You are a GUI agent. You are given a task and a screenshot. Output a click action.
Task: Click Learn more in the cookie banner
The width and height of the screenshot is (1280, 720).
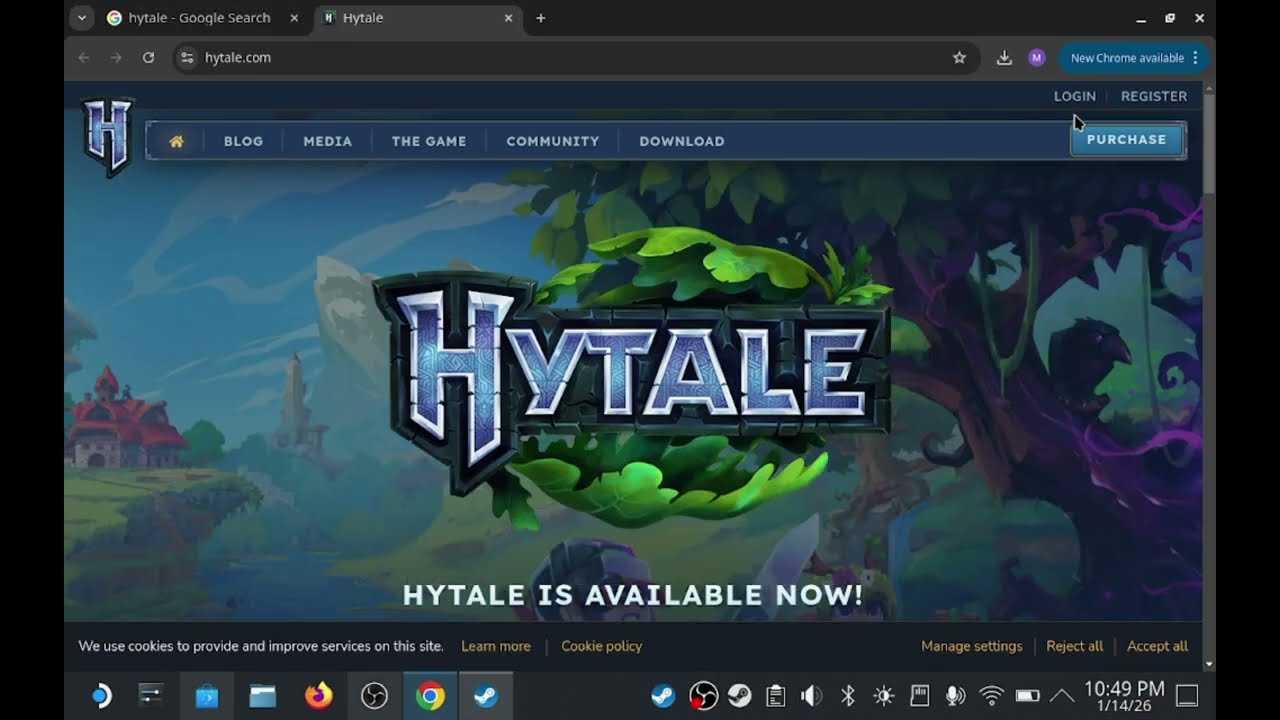(x=496, y=646)
